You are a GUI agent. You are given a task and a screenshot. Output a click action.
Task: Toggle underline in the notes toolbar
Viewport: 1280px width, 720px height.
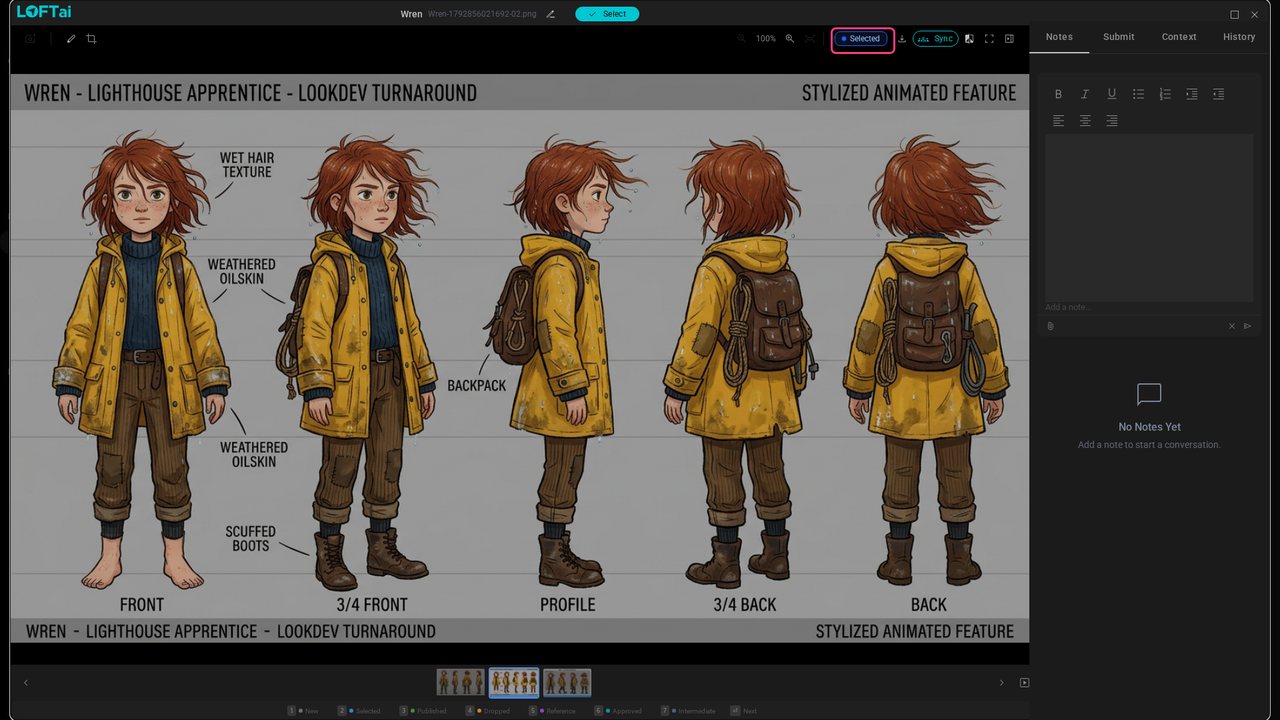click(1111, 94)
